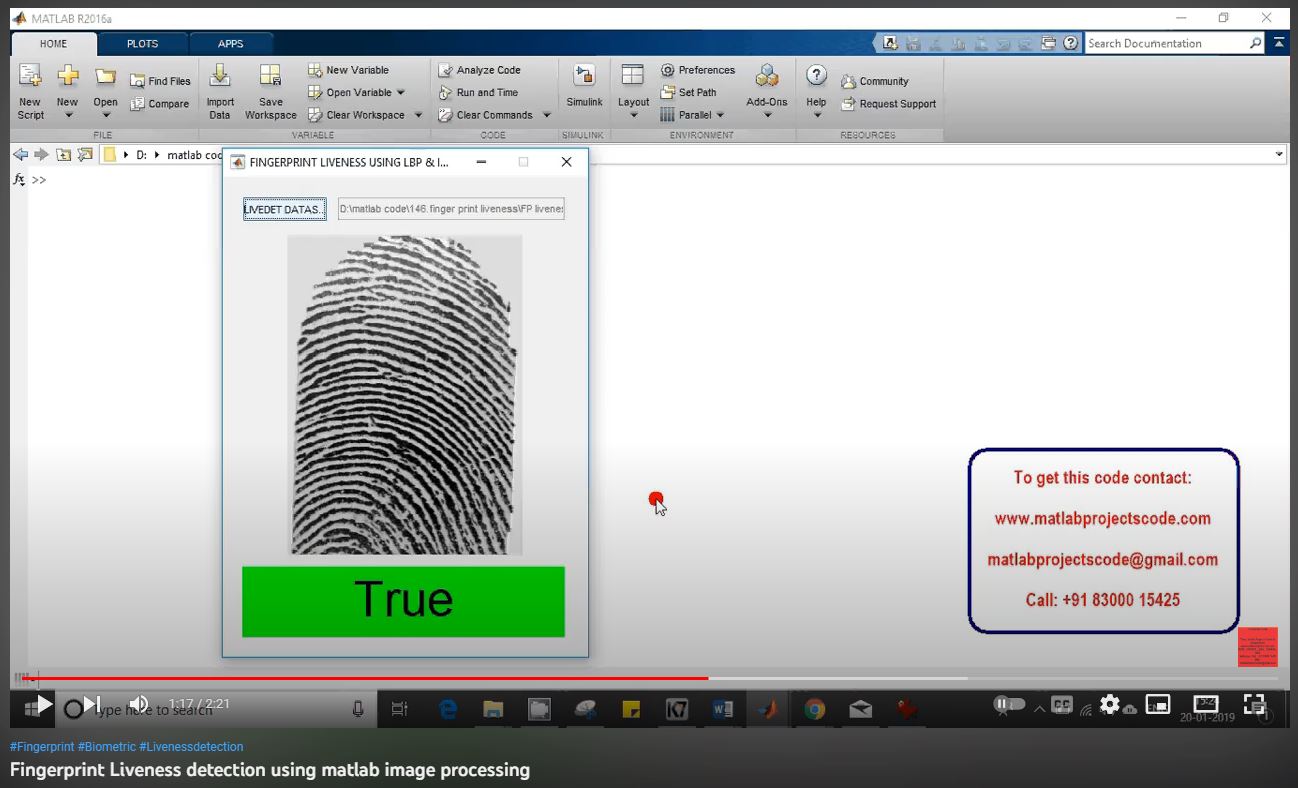Mute the video volume

point(139,705)
